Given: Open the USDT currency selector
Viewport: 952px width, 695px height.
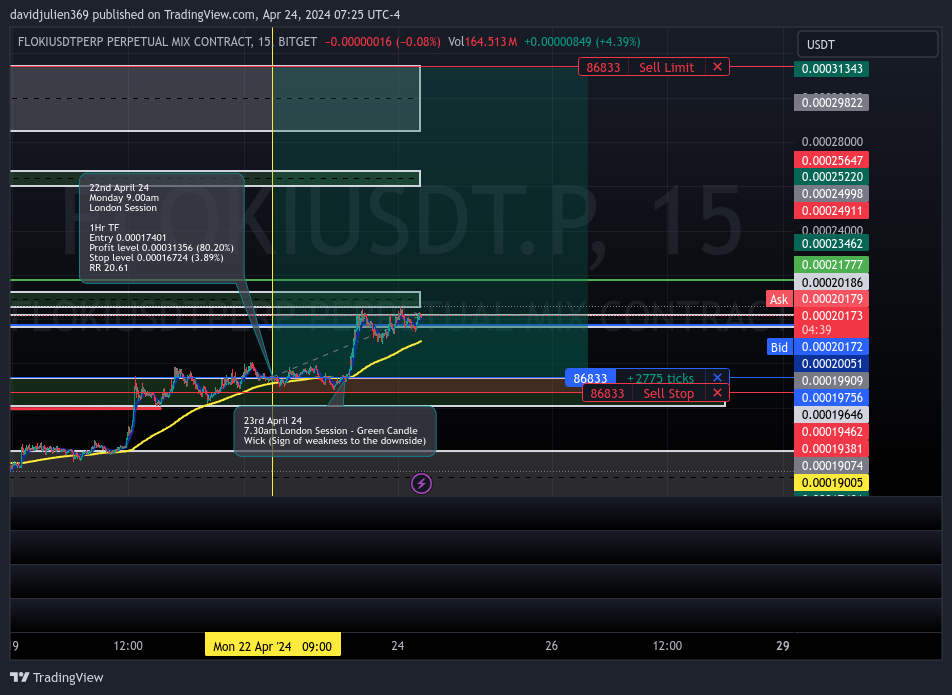Looking at the screenshot, I should [867, 44].
